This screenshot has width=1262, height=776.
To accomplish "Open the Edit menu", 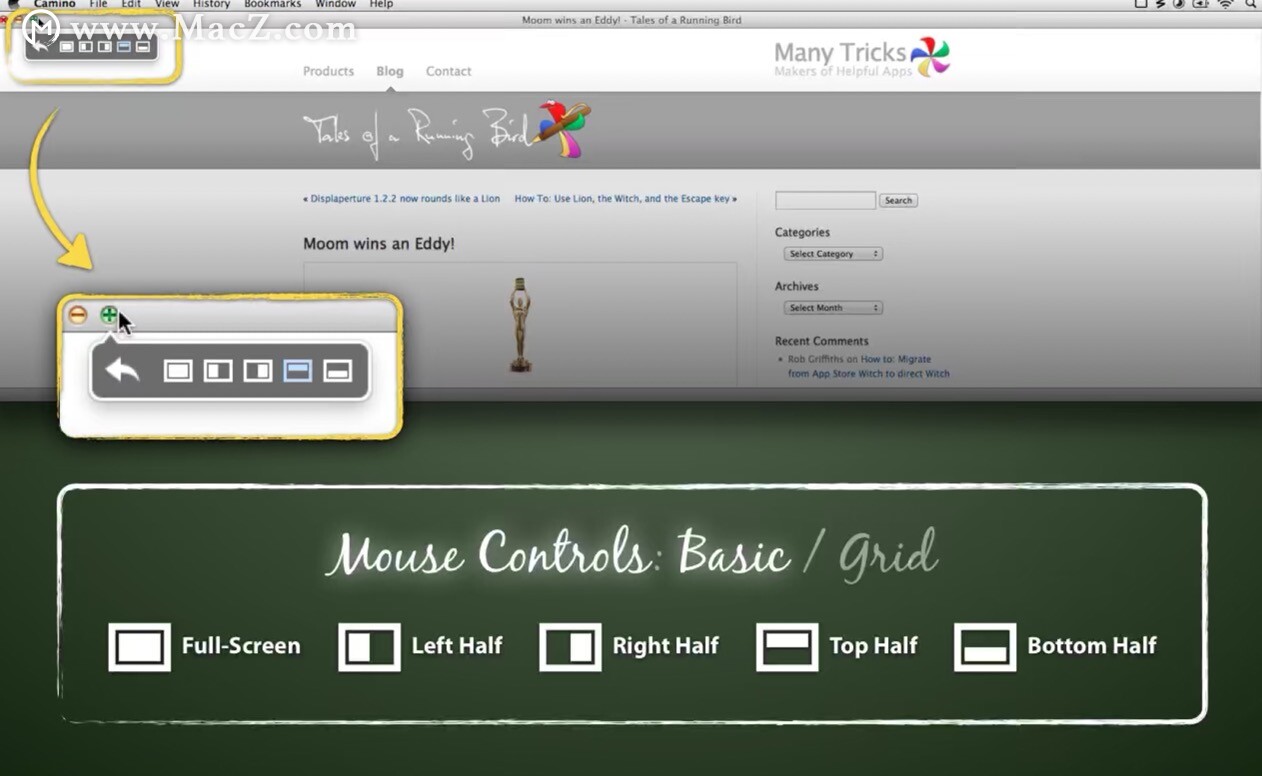I will (x=131, y=5).
